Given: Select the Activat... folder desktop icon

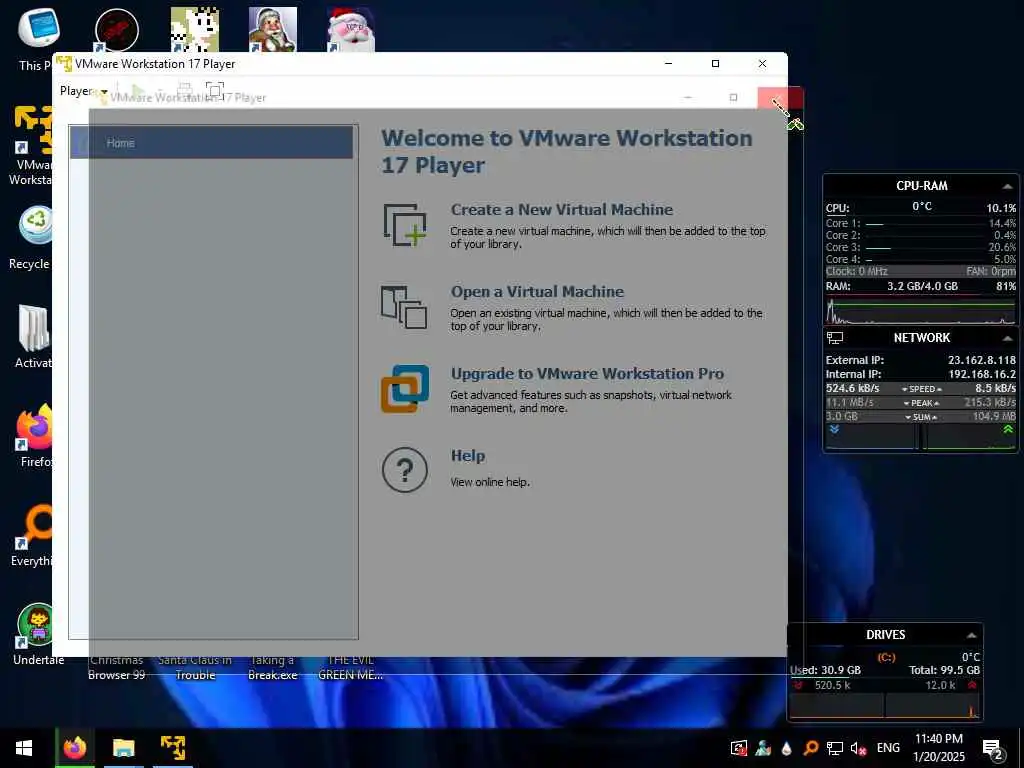Looking at the screenshot, I should [33, 336].
